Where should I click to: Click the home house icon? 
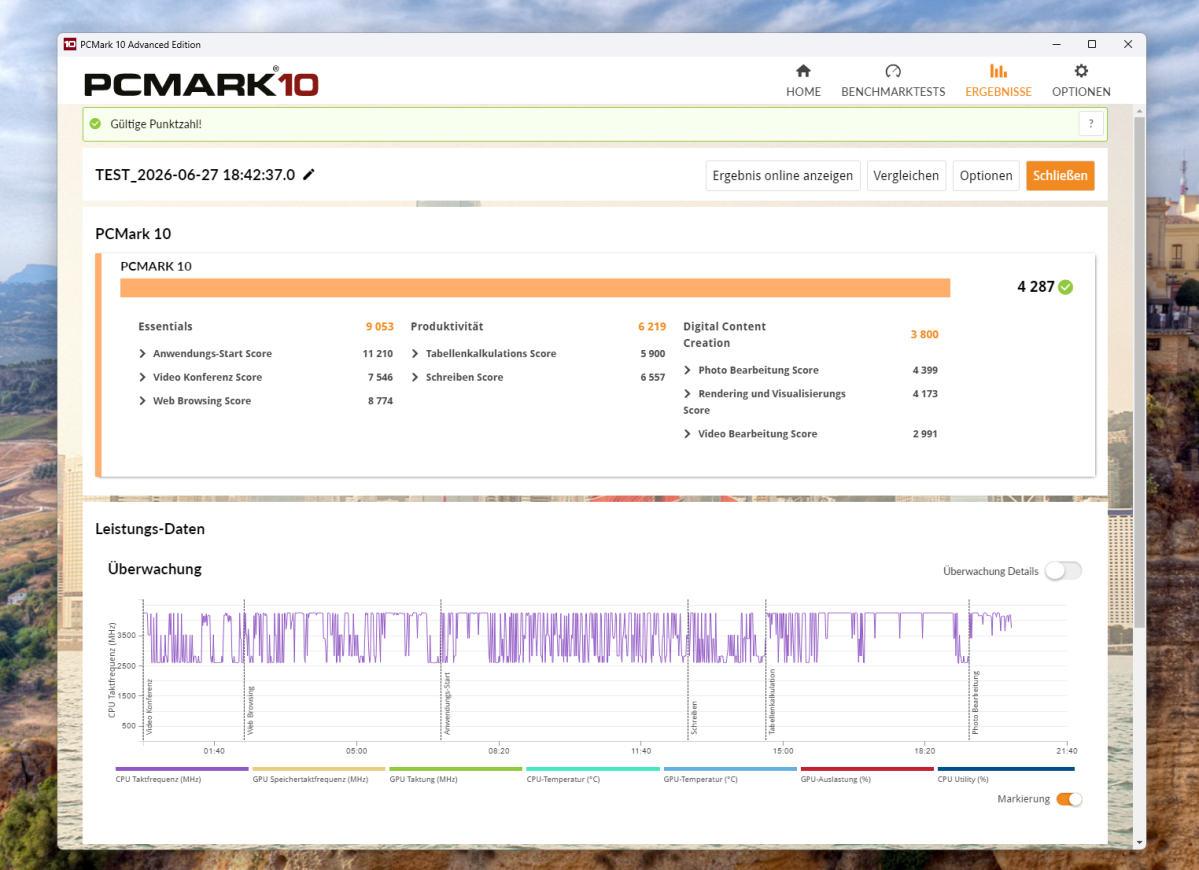(x=803, y=71)
